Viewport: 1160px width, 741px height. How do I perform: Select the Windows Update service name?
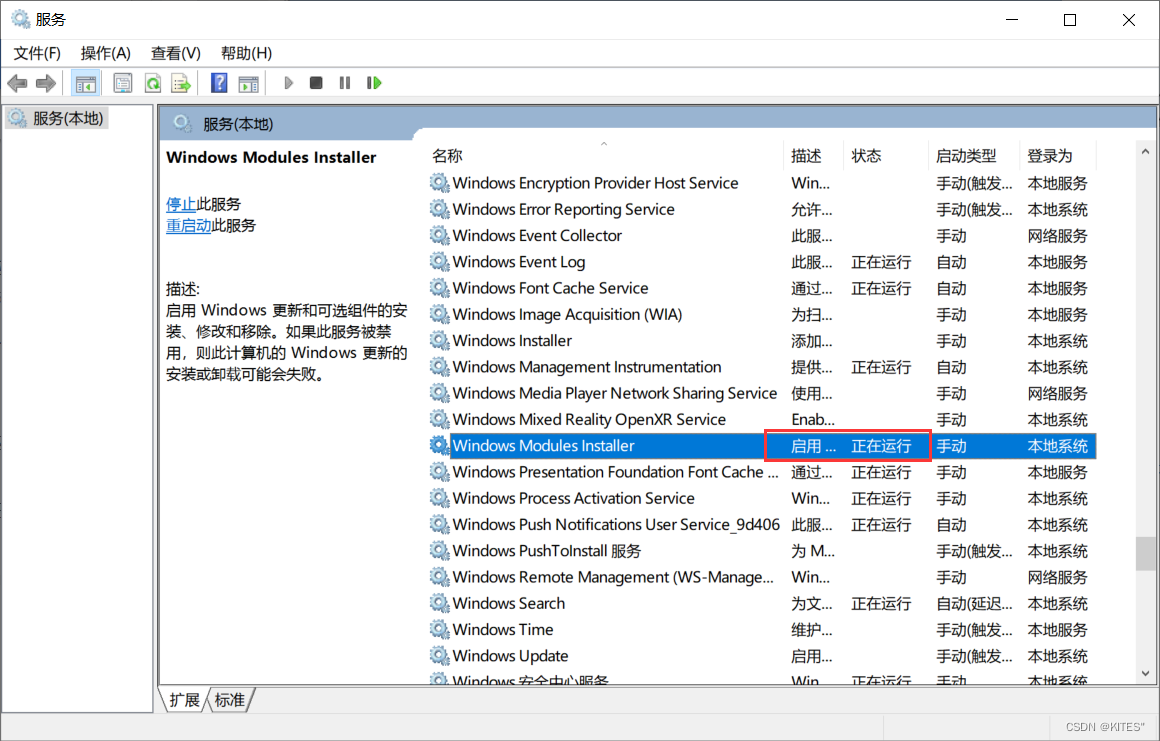[510, 656]
